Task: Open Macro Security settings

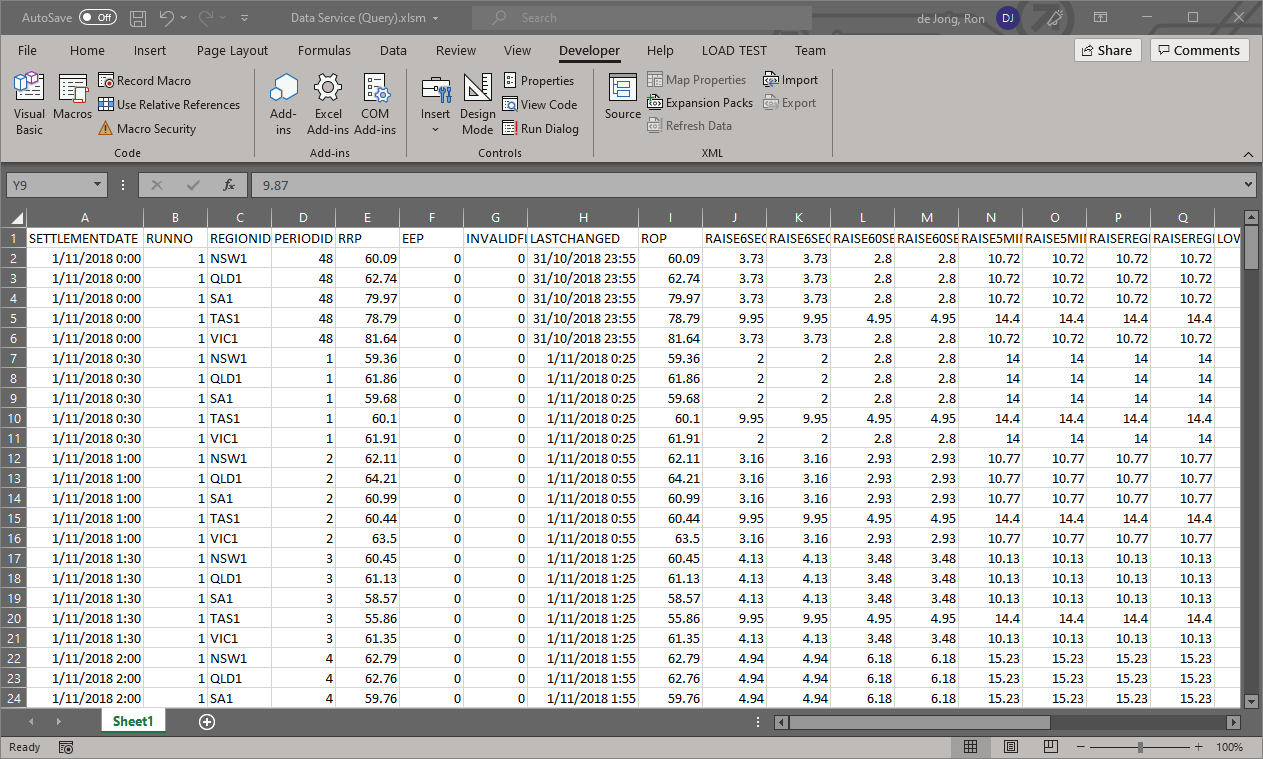Action: (x=146, y=129)
